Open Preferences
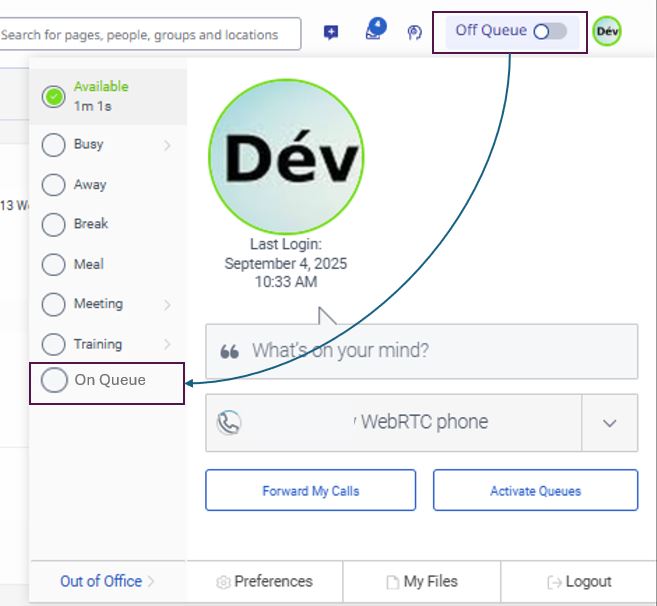This screenshot has width=657, height=606. pos(264,582)
